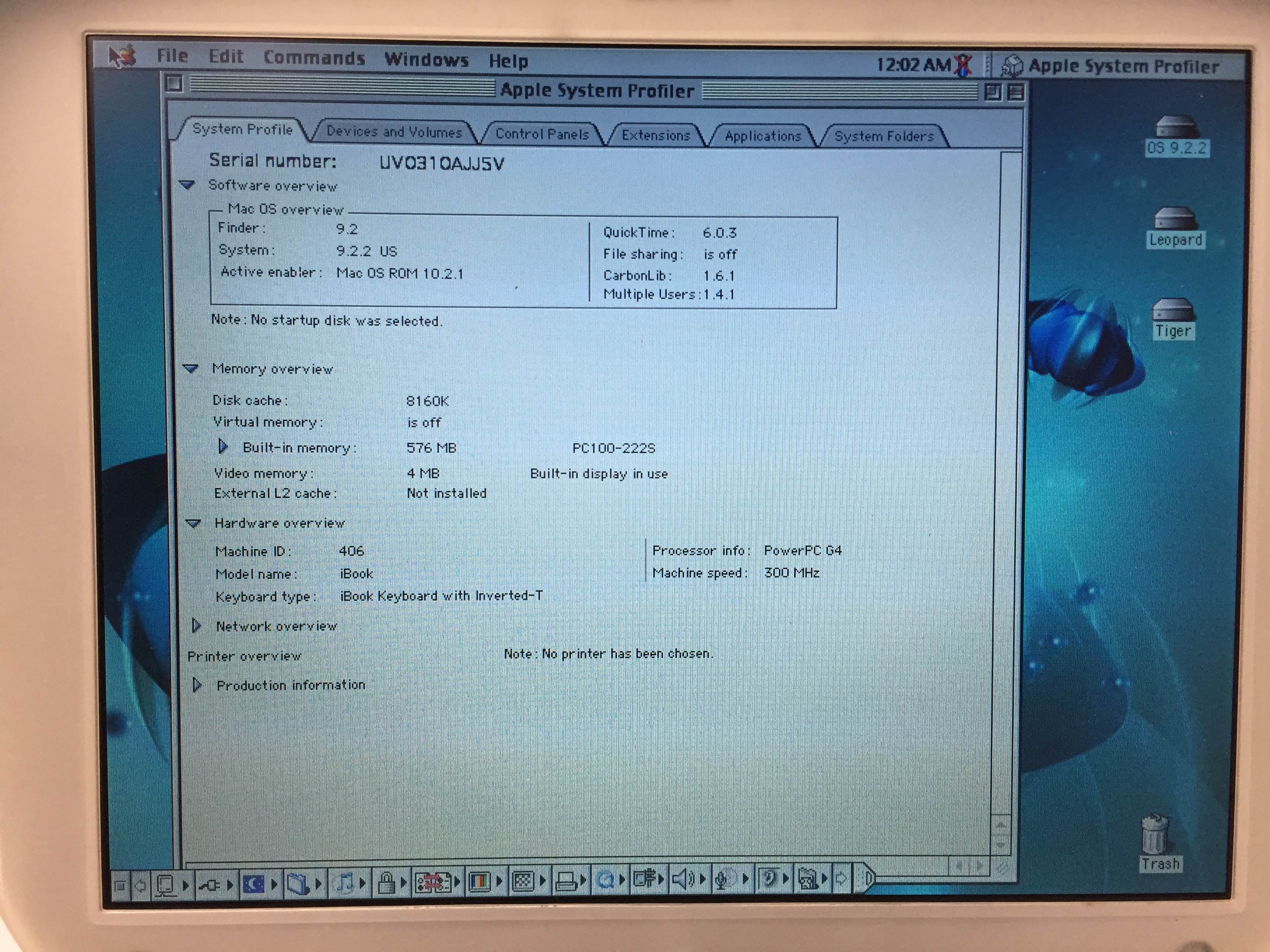The image size is (1270, 952).
Task: Click the QuickTime version 6.0.3
Action: click(719, 233)
